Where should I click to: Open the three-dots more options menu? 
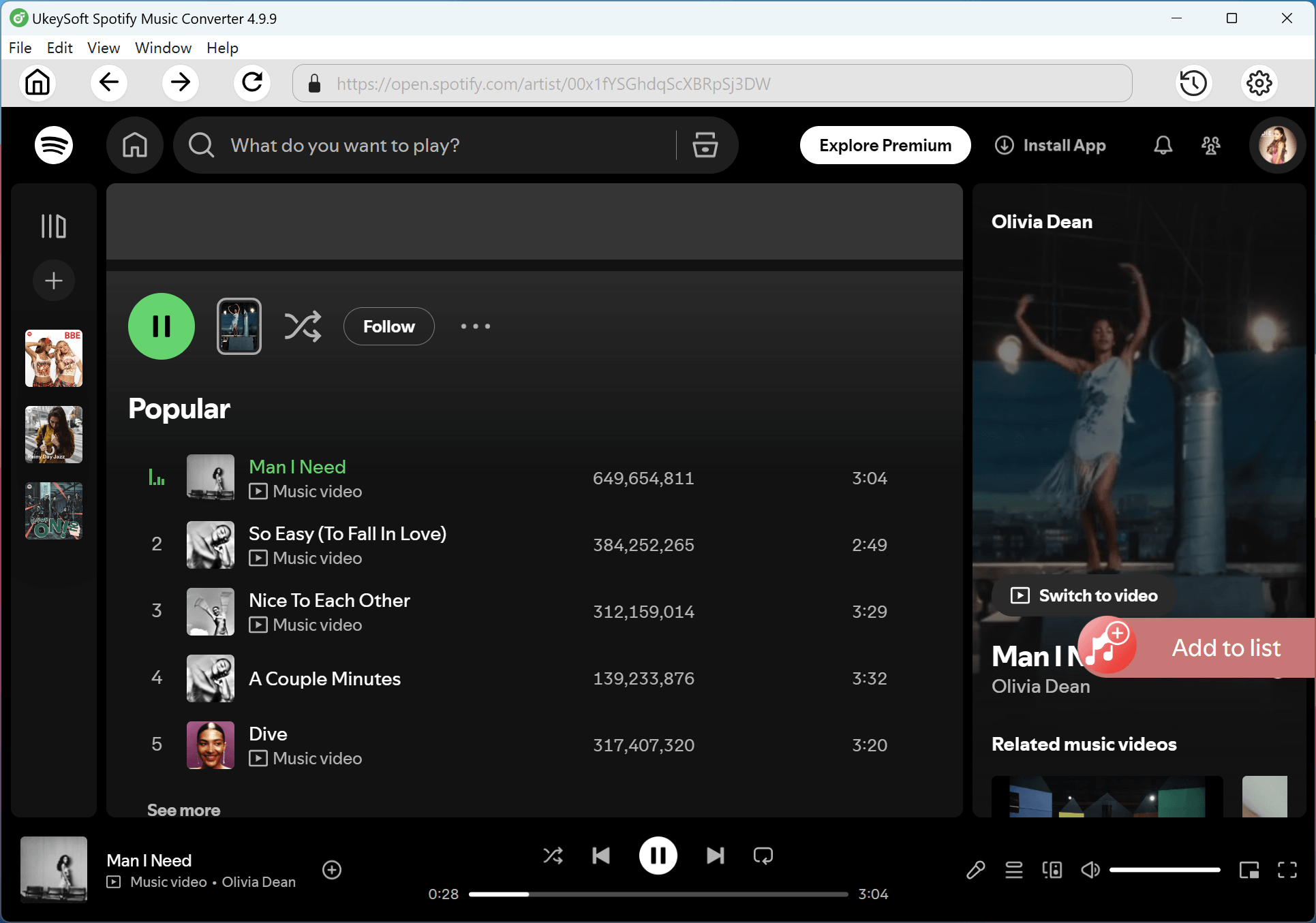[x=475, y=326]
